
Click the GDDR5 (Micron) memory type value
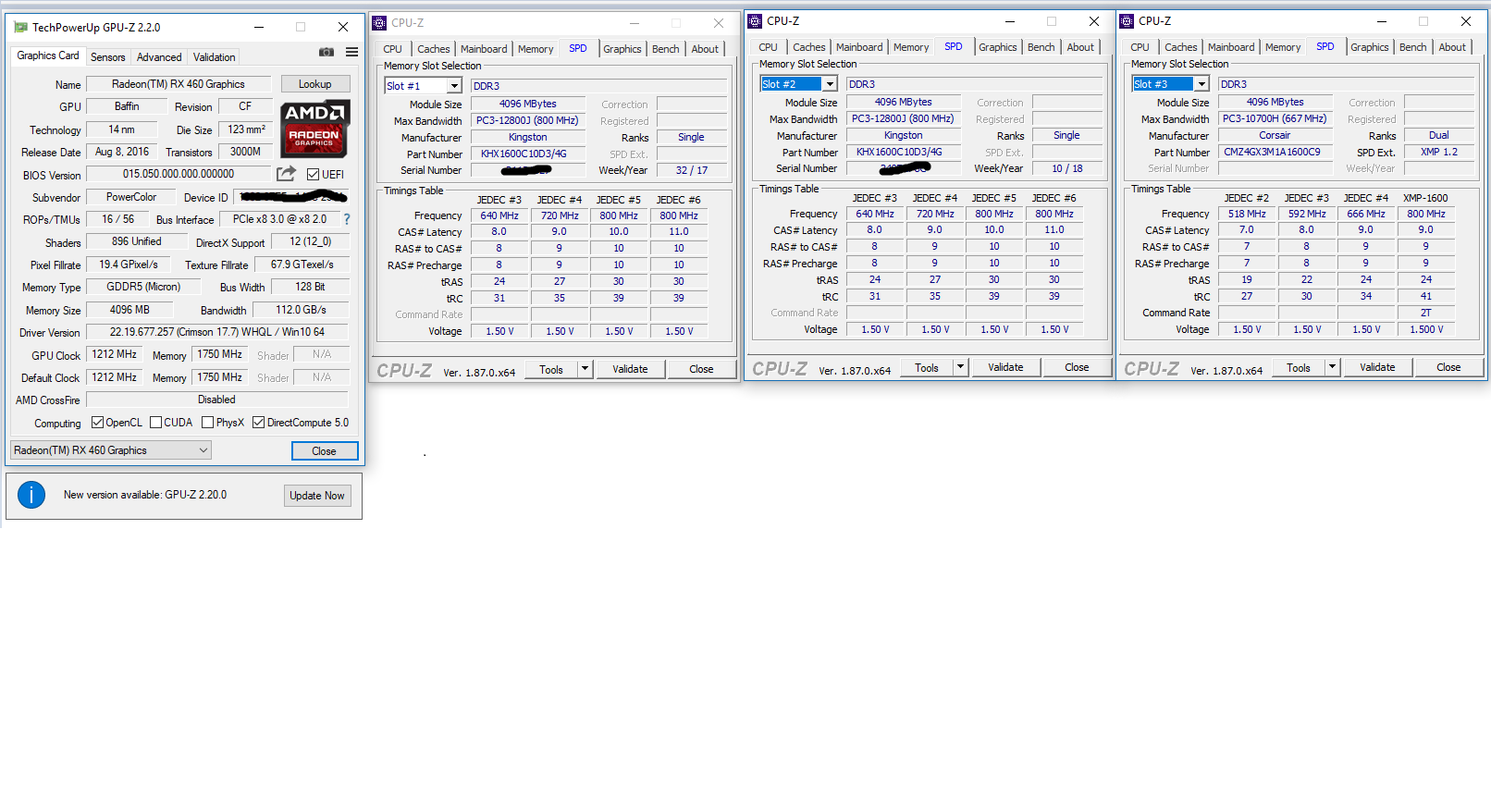point(143,287)
